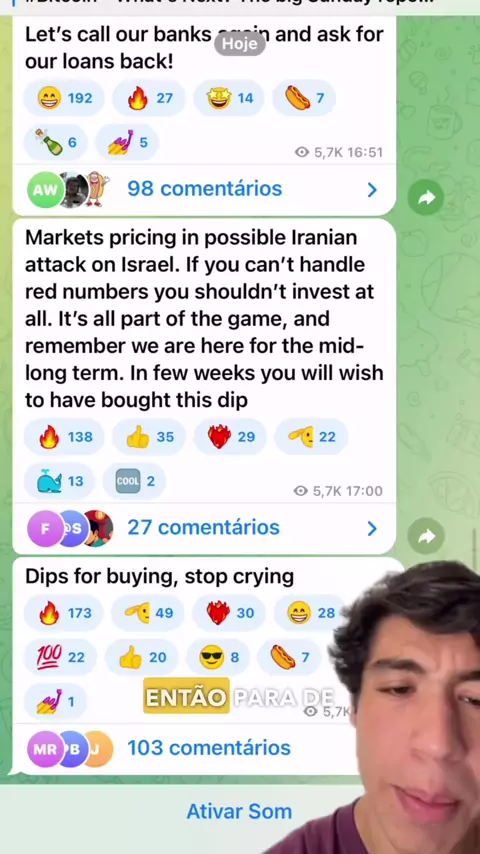The image size is (480, 854).
Task: Tap the whale reaction showing 13
Action: pos(59,481)
